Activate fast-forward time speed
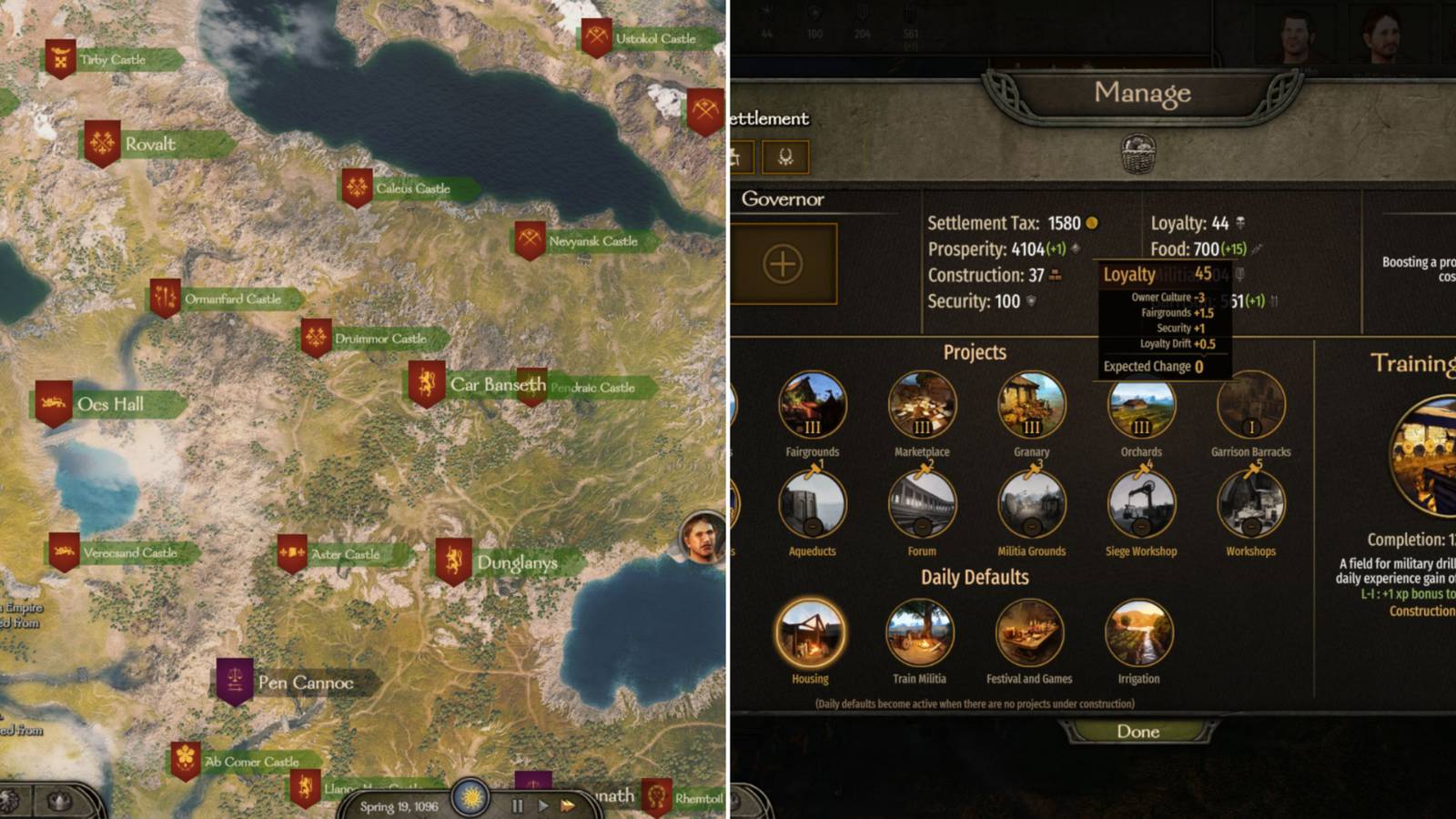 568,805
